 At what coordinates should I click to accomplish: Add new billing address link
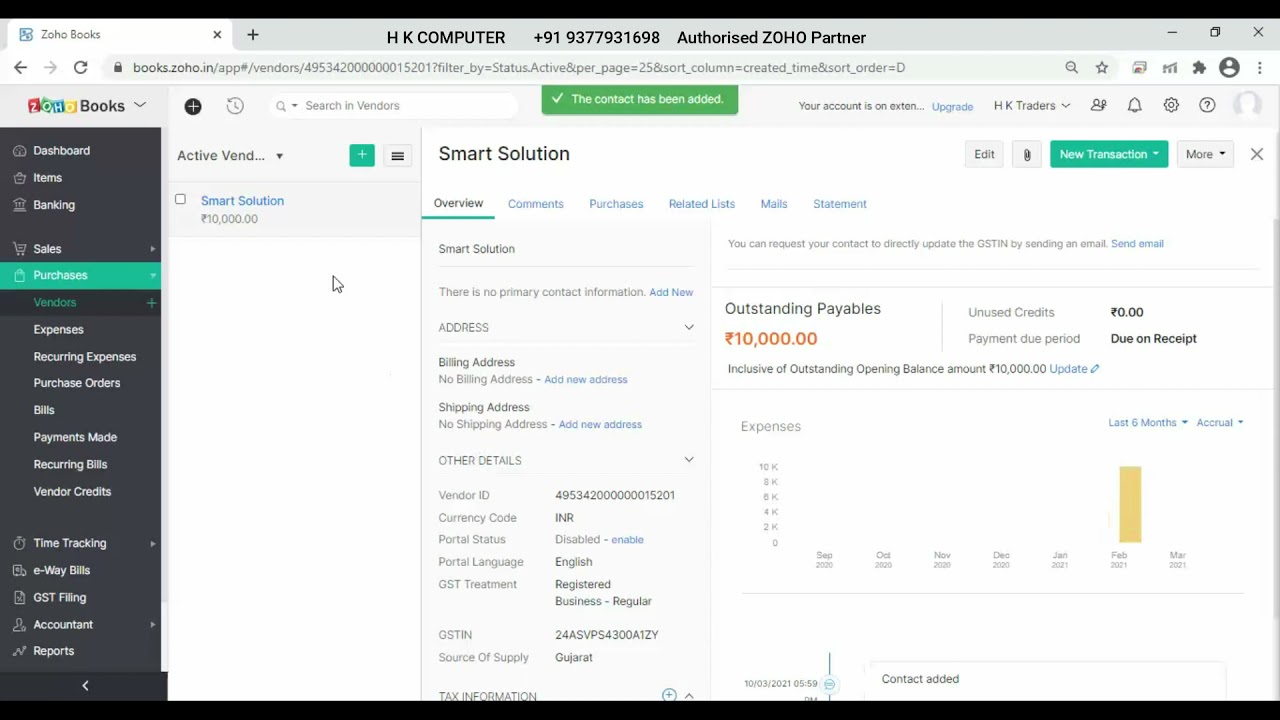(586, 380)
